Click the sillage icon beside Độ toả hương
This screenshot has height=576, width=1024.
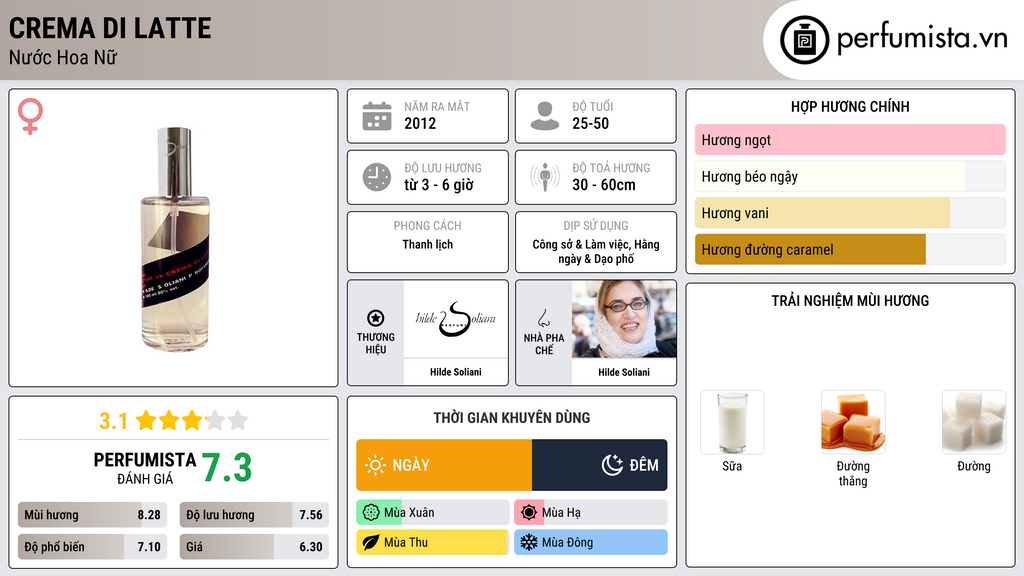pyautogui.click(x=545, y=177)
